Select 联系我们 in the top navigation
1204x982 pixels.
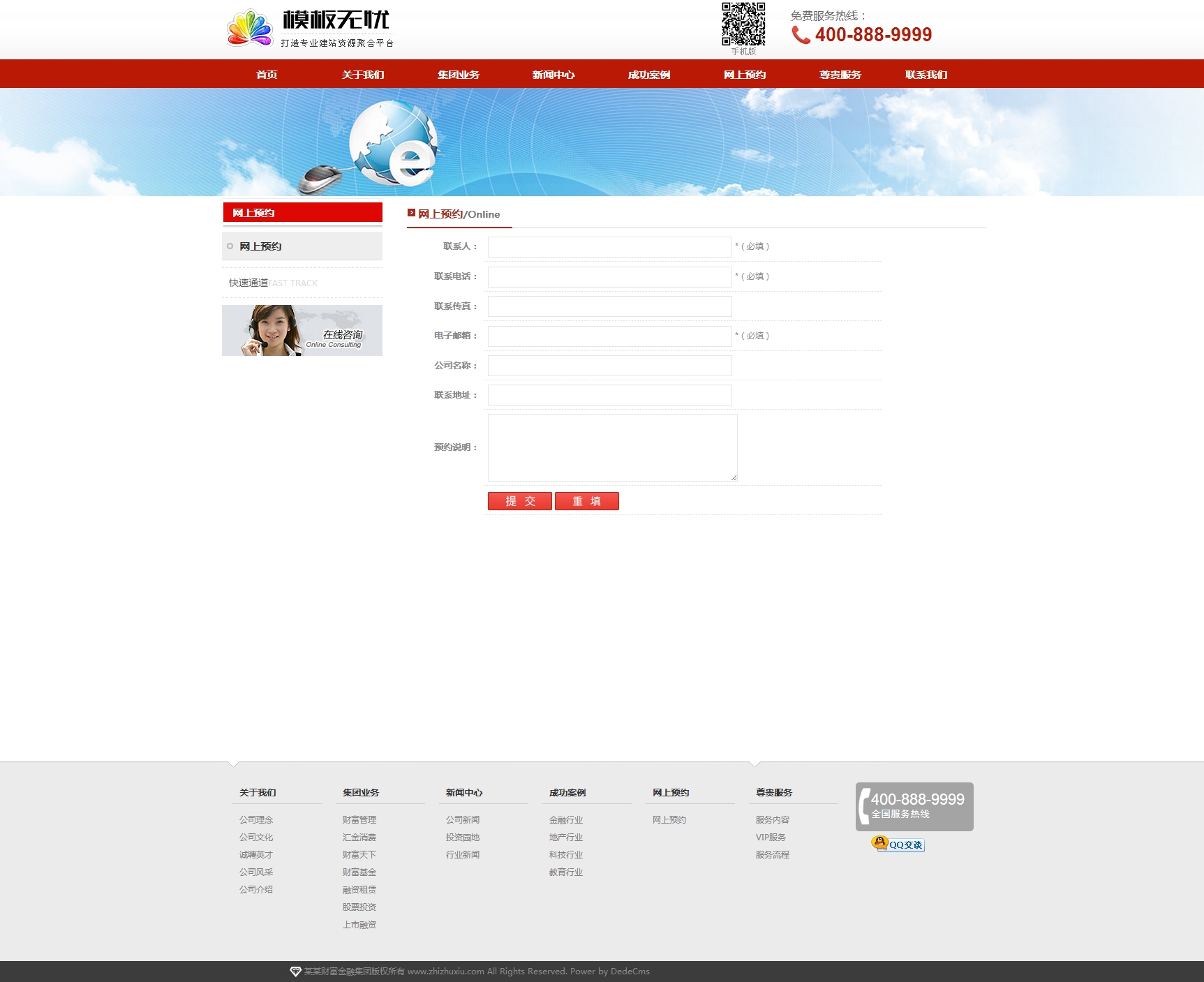[x=926, y=75]
